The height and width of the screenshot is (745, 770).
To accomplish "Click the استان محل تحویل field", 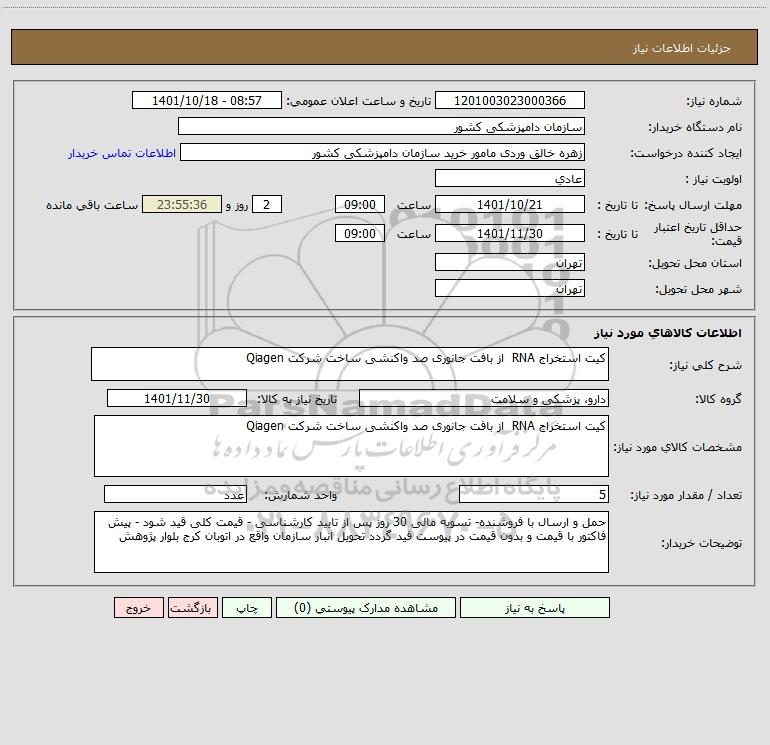I will tap(510, 262).
